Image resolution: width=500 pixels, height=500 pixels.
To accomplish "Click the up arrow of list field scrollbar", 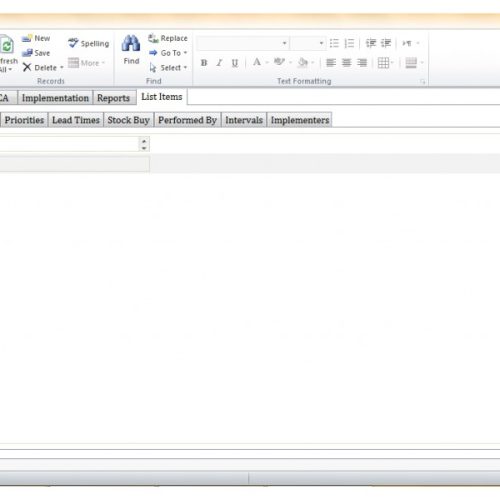I will [144, 141].
